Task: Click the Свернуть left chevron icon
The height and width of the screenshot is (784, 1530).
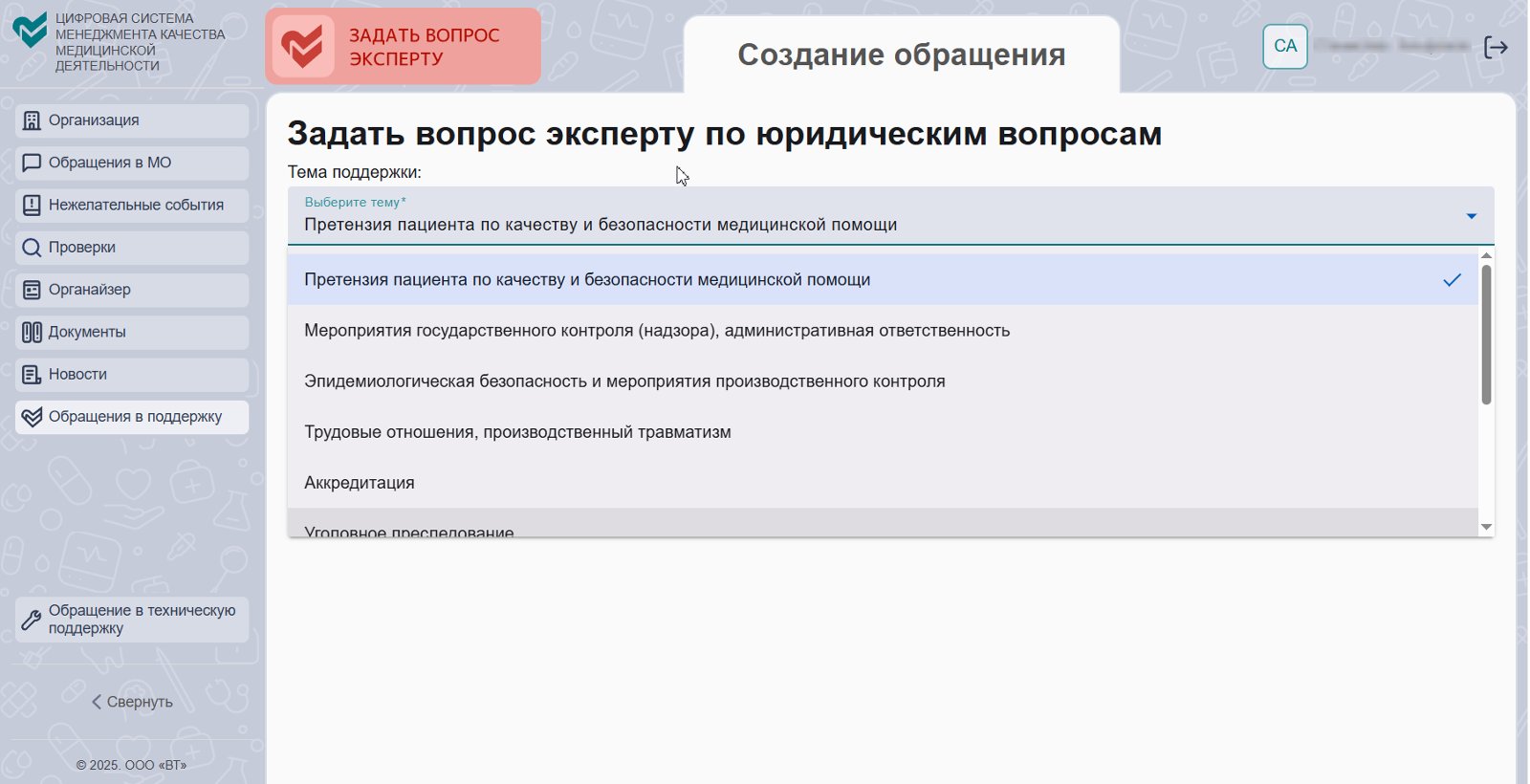Action: tap(97, 702)
